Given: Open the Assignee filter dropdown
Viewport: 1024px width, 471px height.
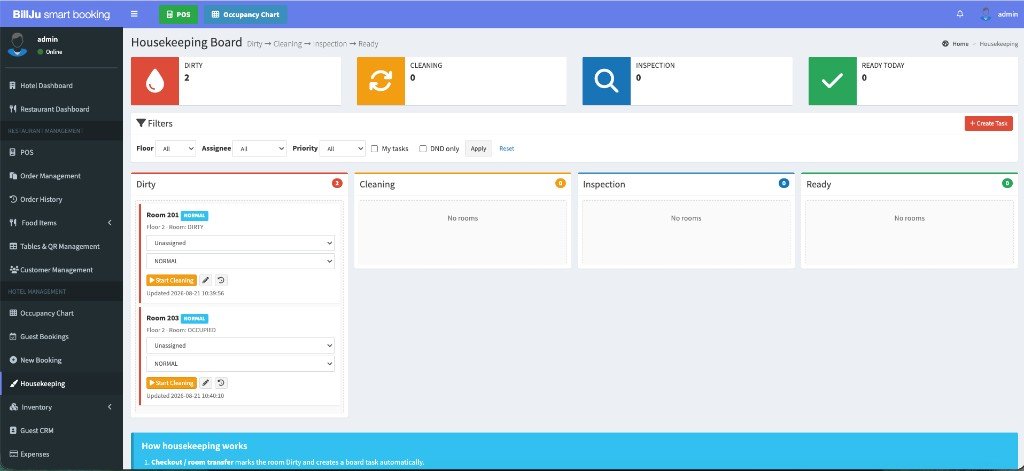Looking at the screenshot, I should [259, 149].
